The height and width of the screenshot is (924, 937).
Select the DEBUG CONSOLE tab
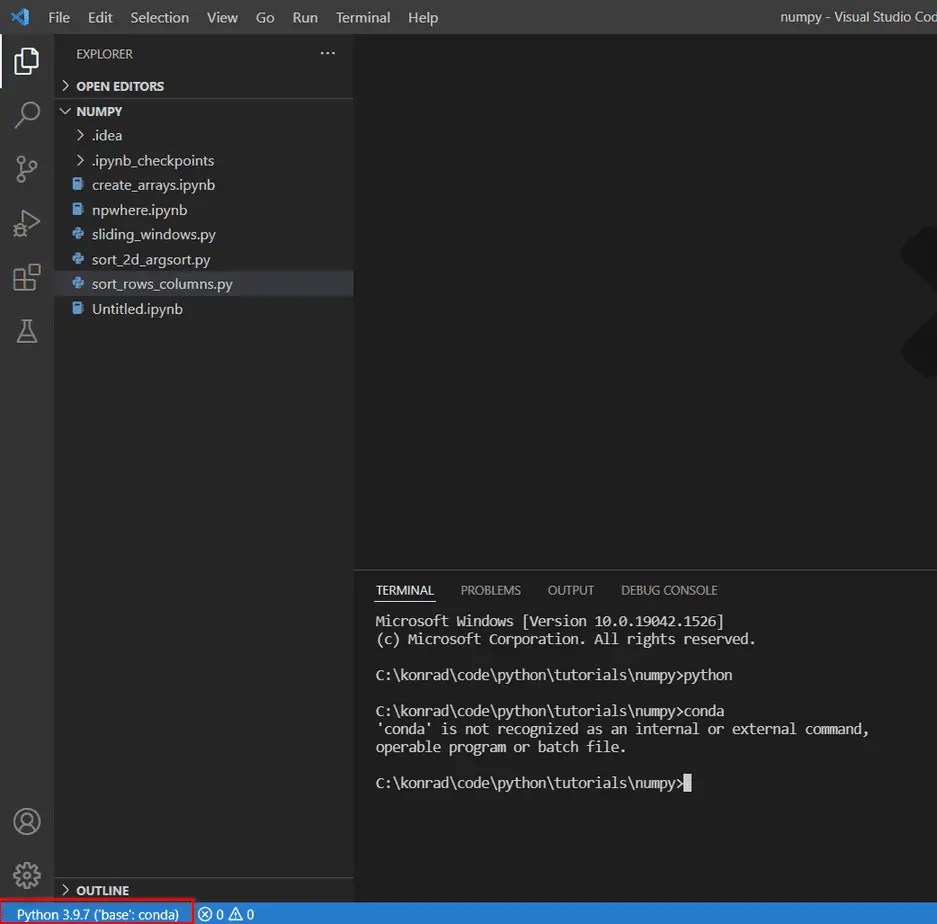[668, 590]
